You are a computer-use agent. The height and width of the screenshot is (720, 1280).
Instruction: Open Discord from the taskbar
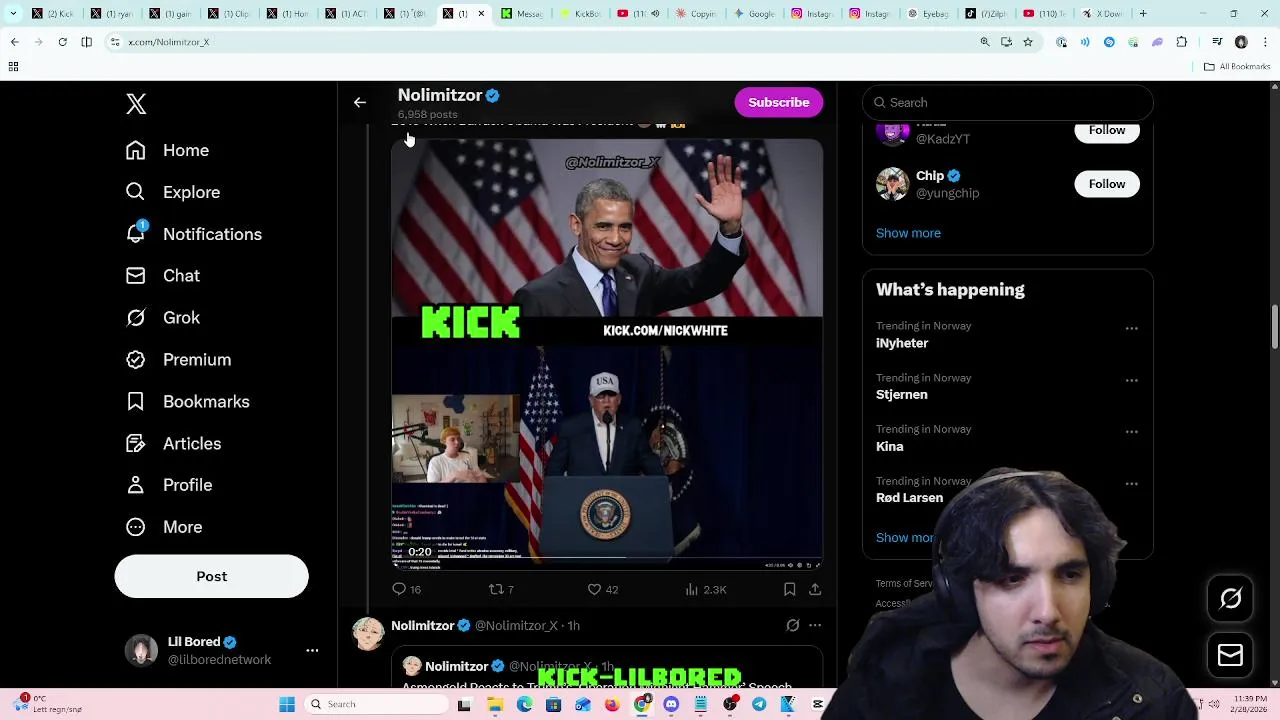point(671,704)
